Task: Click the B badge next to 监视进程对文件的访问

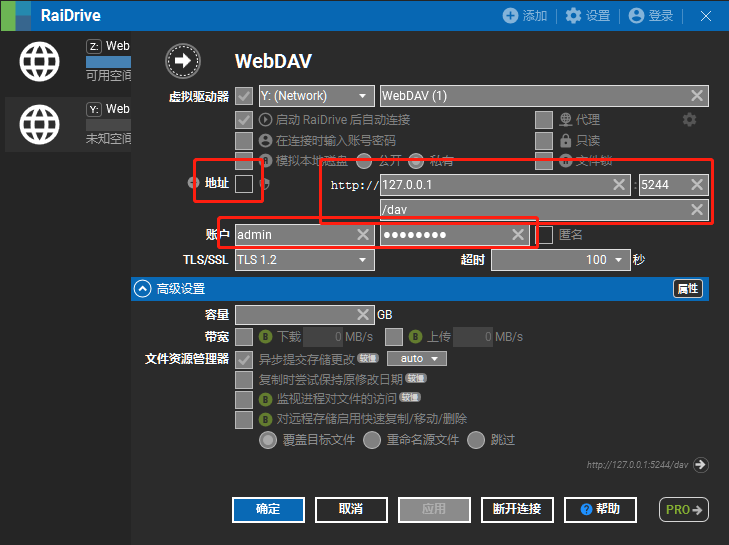Action: tap(265, 399)
